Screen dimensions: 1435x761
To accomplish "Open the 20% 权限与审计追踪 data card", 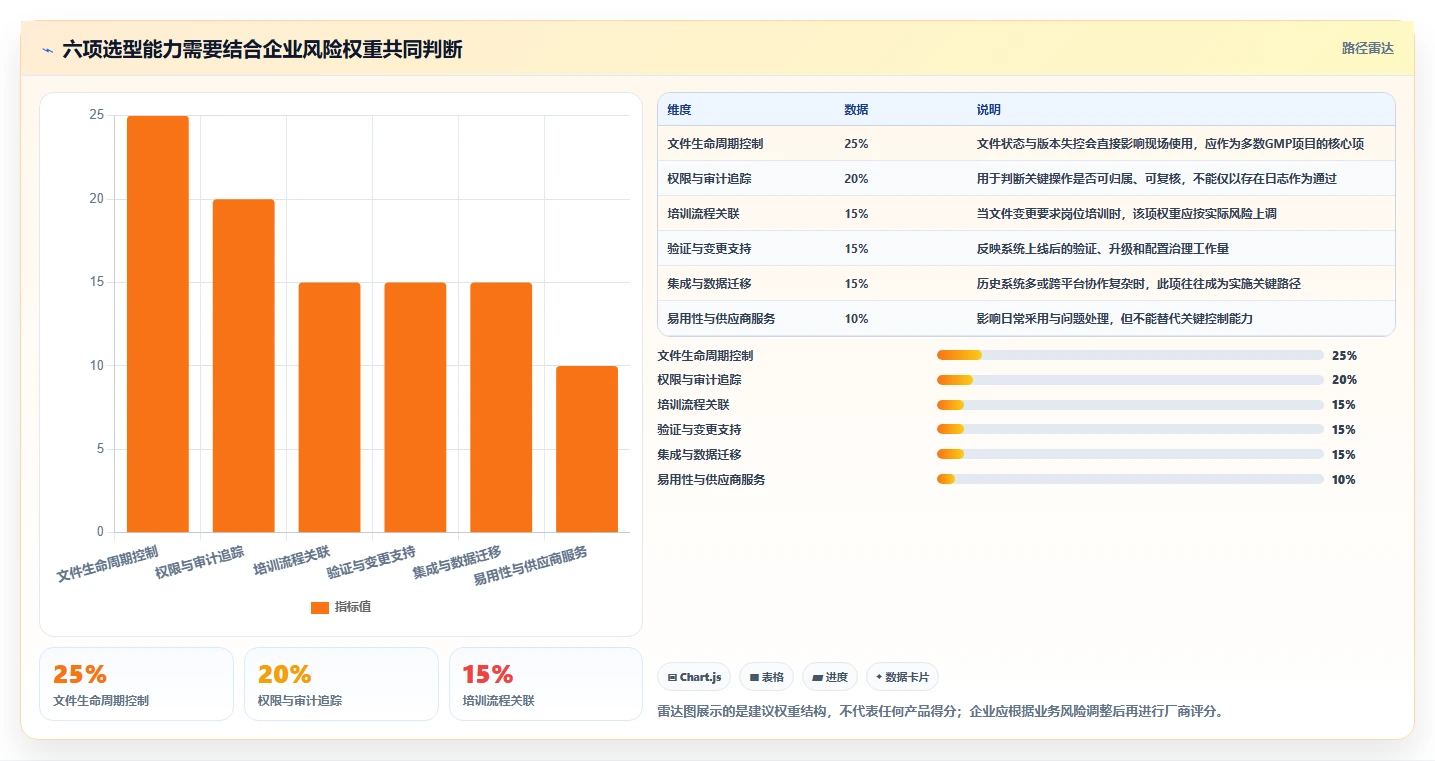I will [x=341, y=684].
